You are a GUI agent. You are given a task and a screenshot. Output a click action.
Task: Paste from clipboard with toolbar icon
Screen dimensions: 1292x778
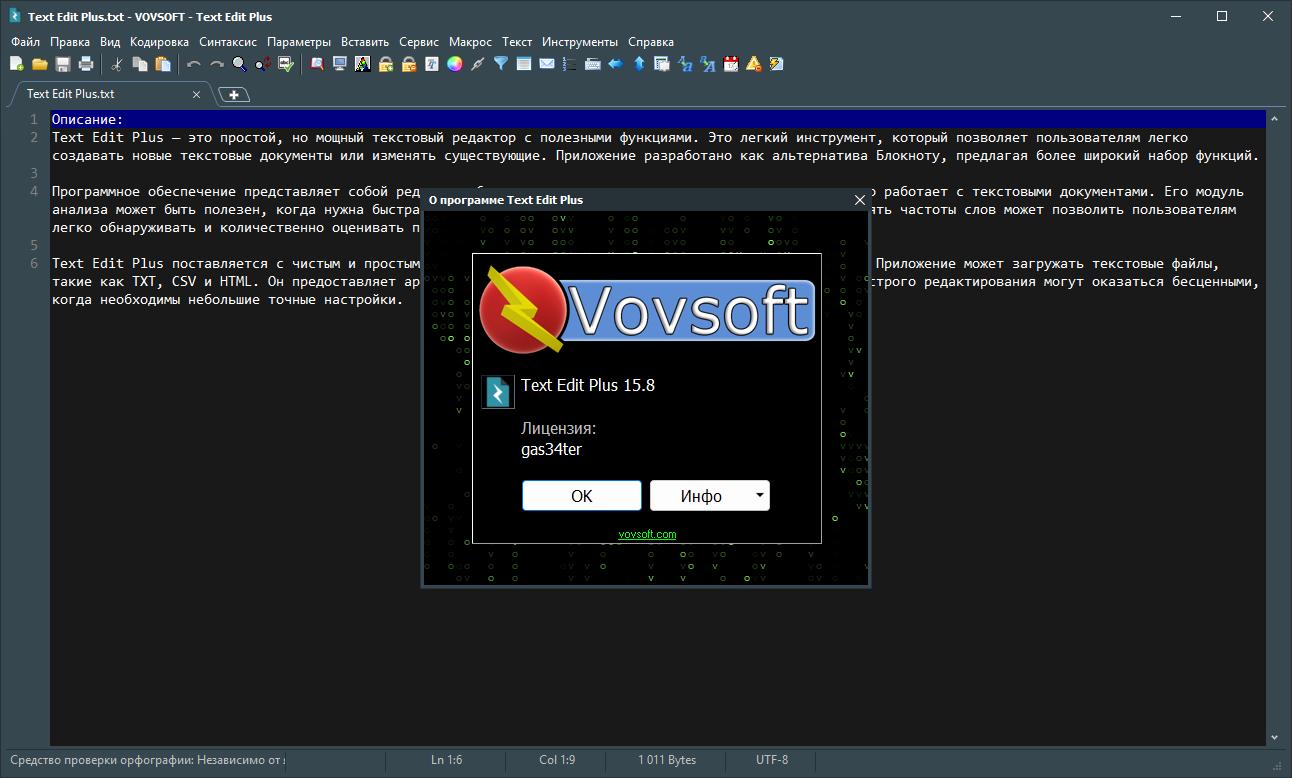tap(163, 64)
